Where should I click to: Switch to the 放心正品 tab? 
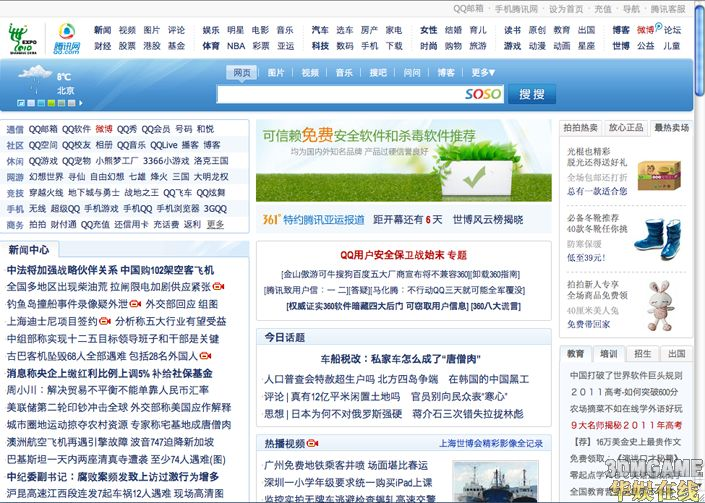[x=626, y=128]
